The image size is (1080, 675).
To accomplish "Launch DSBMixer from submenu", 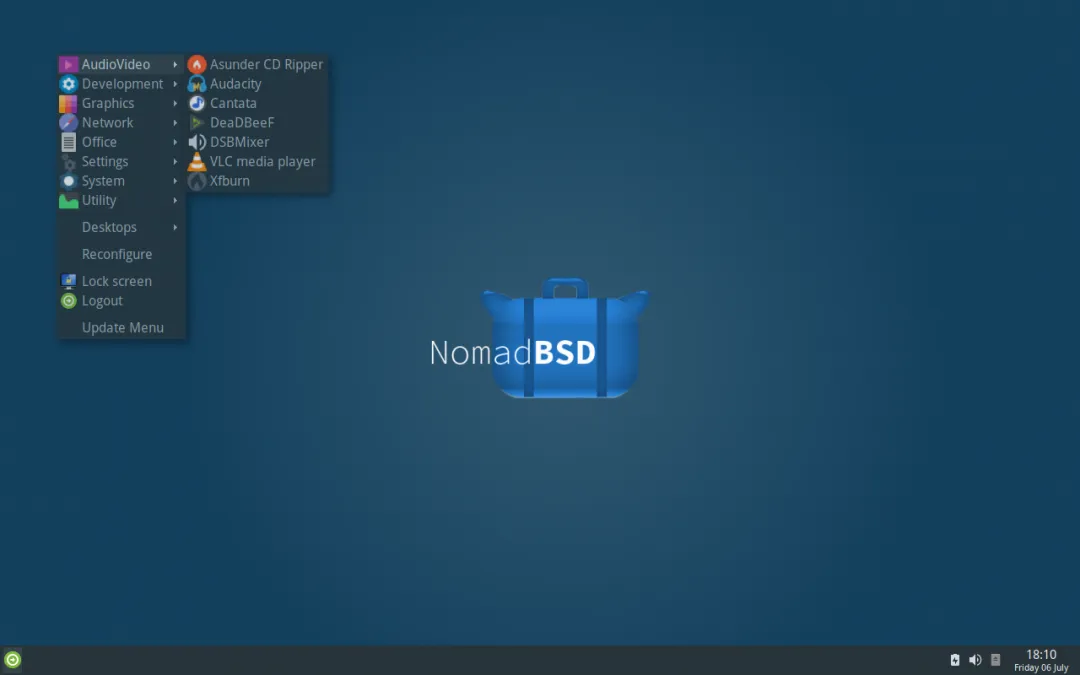I will [x=258, y=142].
